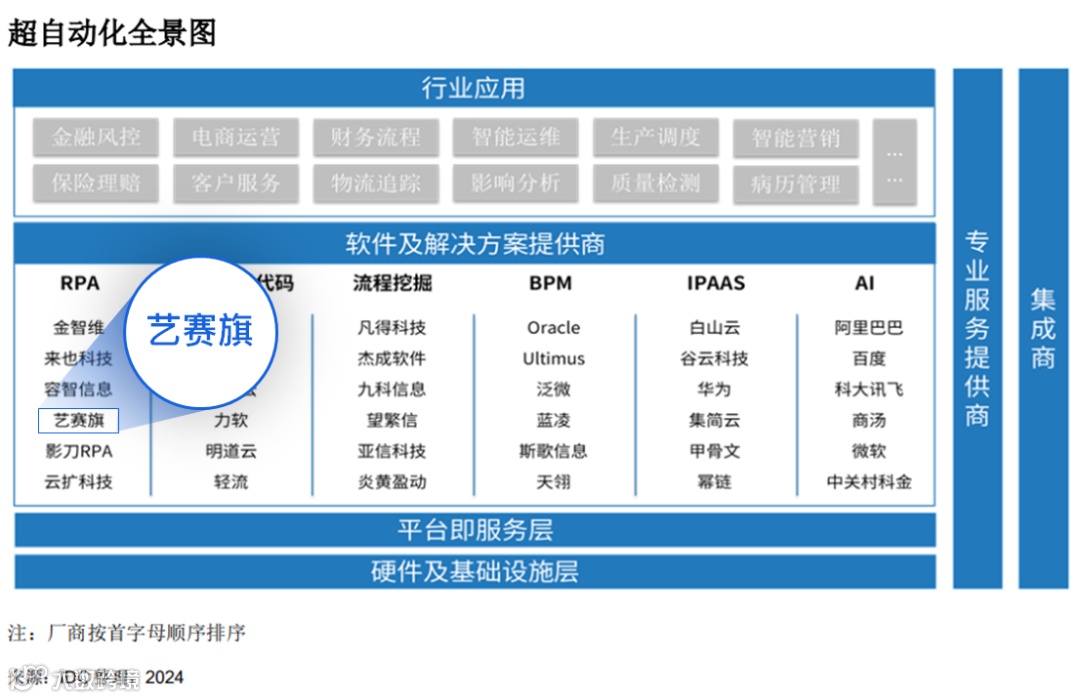Select 炎黄盈动 under 流程挖掘
The width and height of the screenshot is (1080, 699).
tap(392, 482)
